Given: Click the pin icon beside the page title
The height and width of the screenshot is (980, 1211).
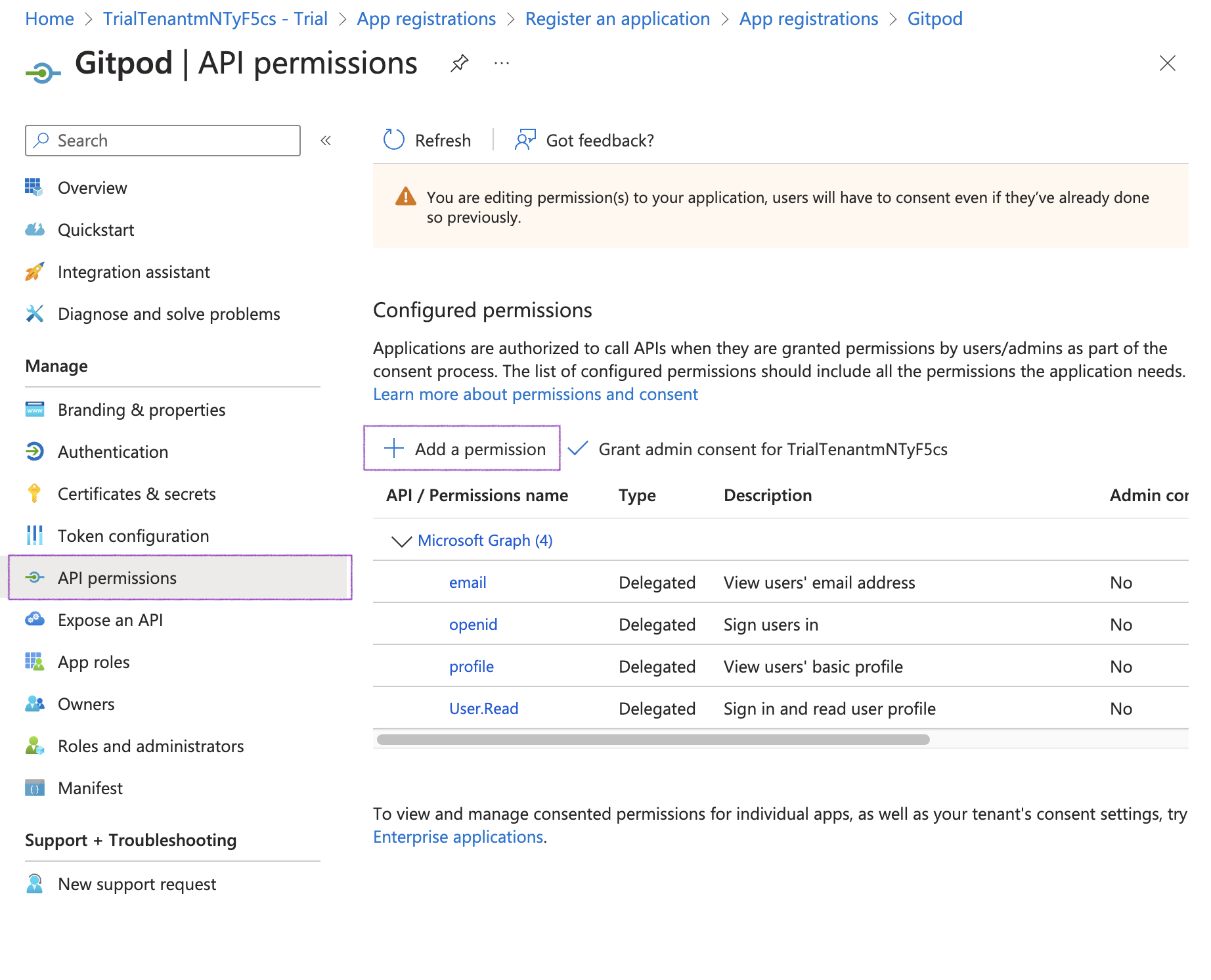Looking at the screenshot, I should pos(459,63).
